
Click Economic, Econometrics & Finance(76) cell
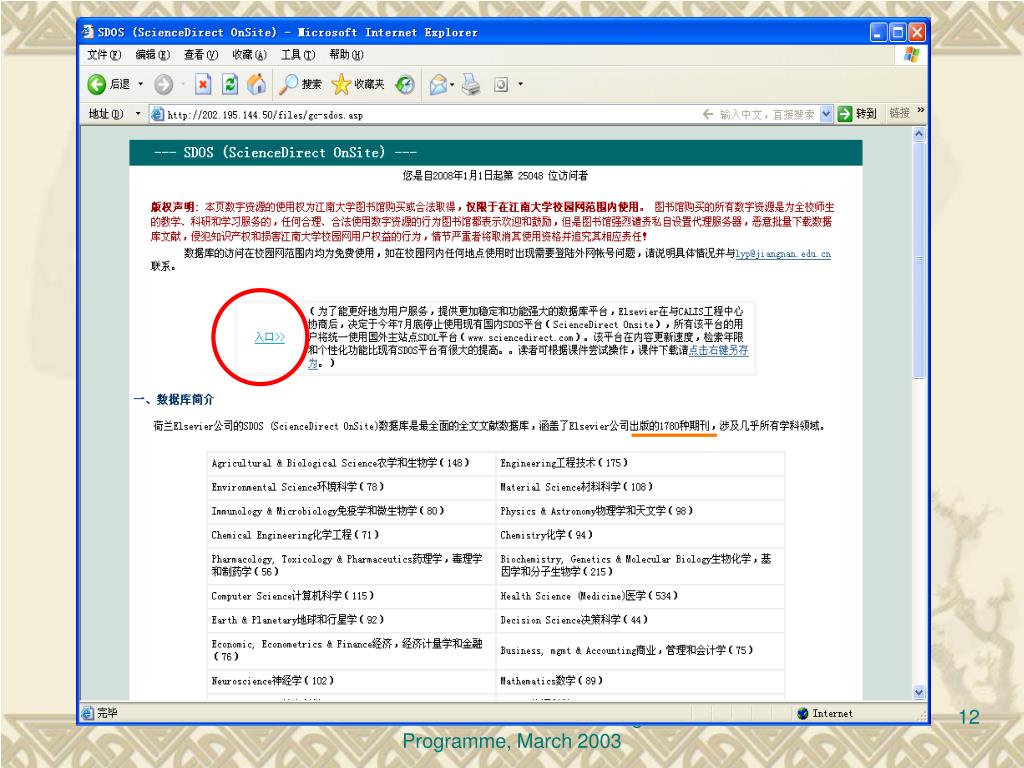351,650
